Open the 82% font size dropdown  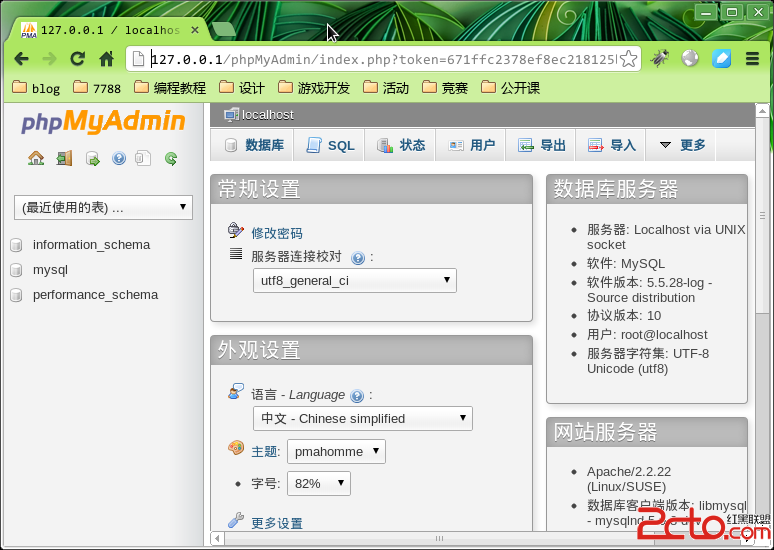[319, 483]
